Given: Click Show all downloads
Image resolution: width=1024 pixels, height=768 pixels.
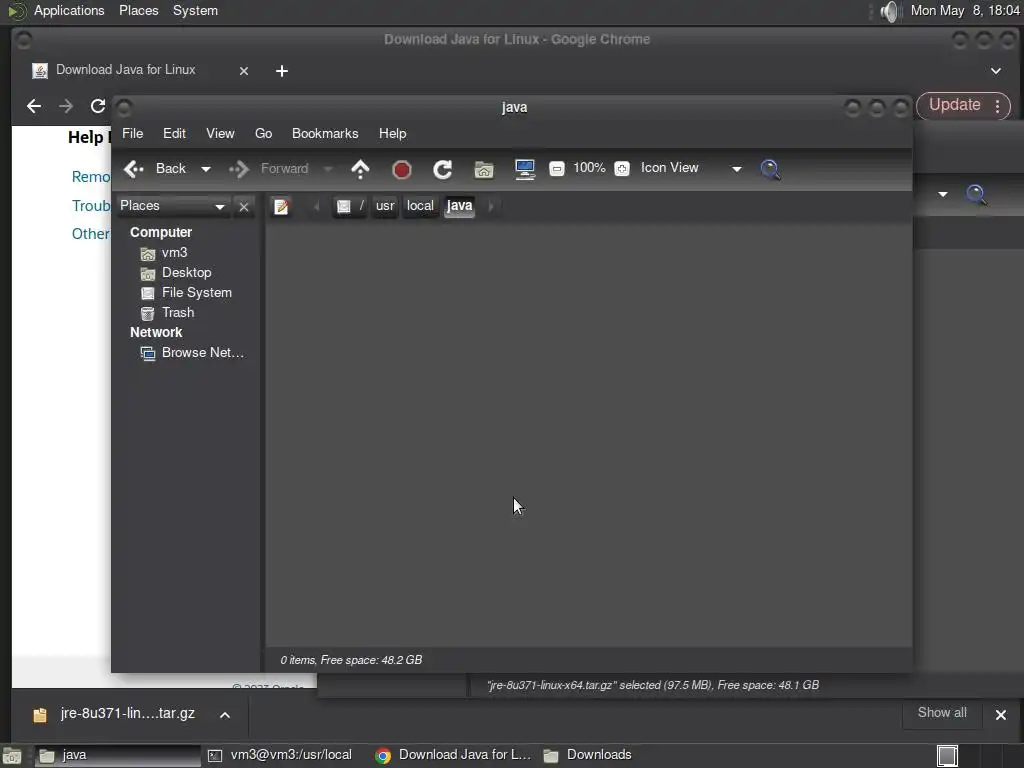Looking at the screenshot, I should pyautogui.click(x=942, y=713).
